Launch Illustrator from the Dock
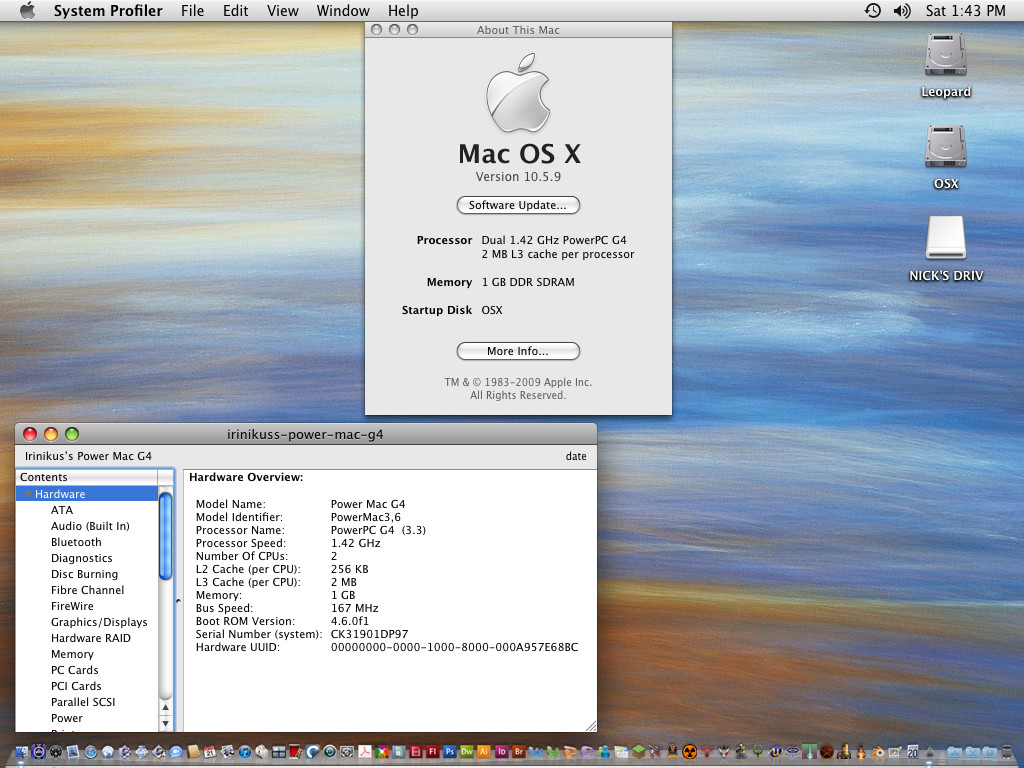1024x768 pixels. (484, 752)
